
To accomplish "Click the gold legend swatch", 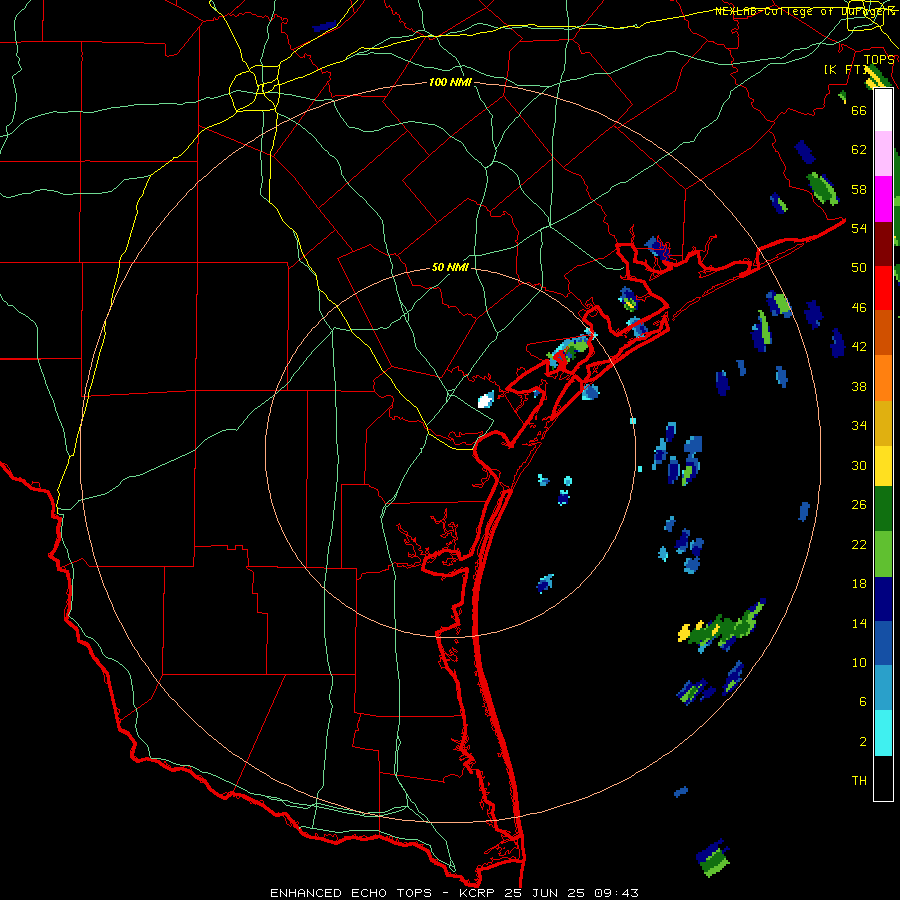I will pos(883,423).
